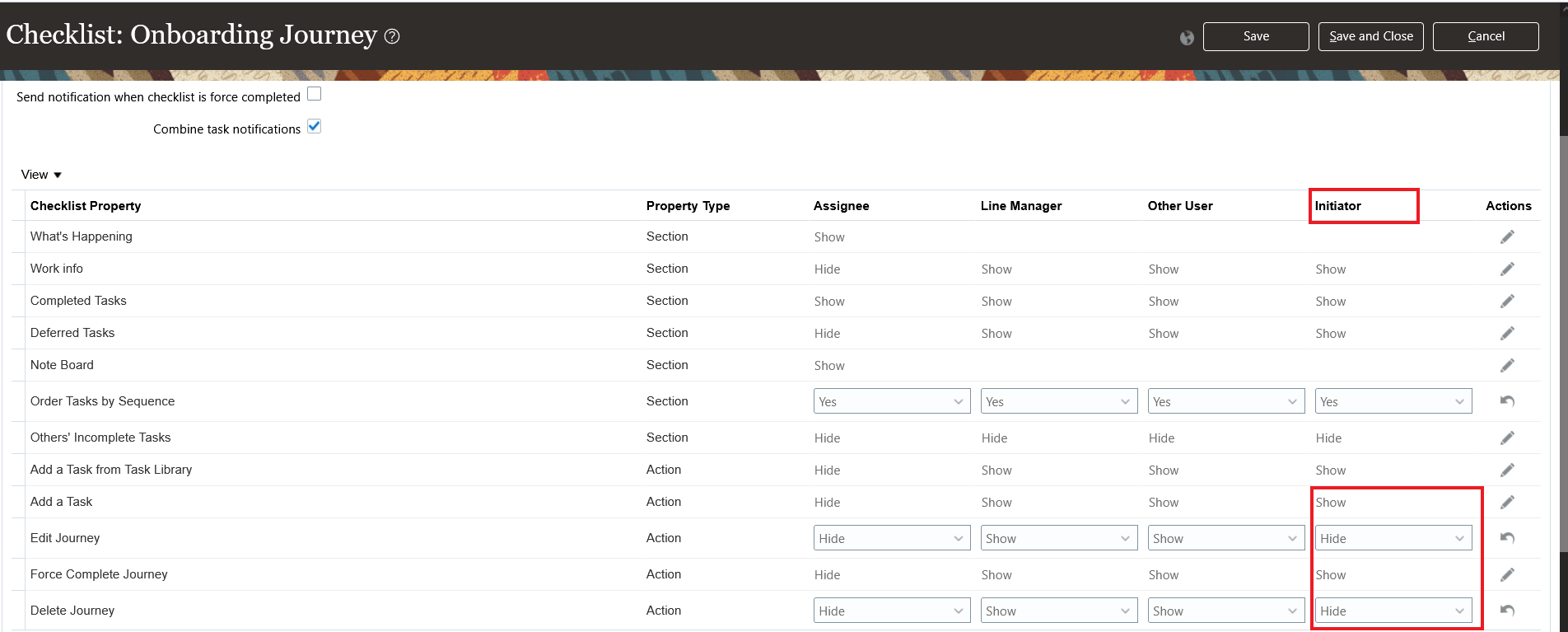This screenshot has width=1568, height=632.
Task: Click pencil icon for Add a Task from Task Library
Action: (1507, 470)
